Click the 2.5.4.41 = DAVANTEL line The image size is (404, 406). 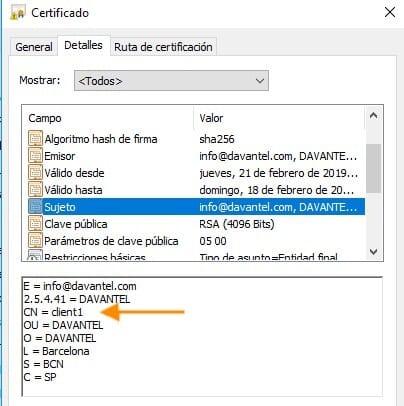(x=77, y=299)
